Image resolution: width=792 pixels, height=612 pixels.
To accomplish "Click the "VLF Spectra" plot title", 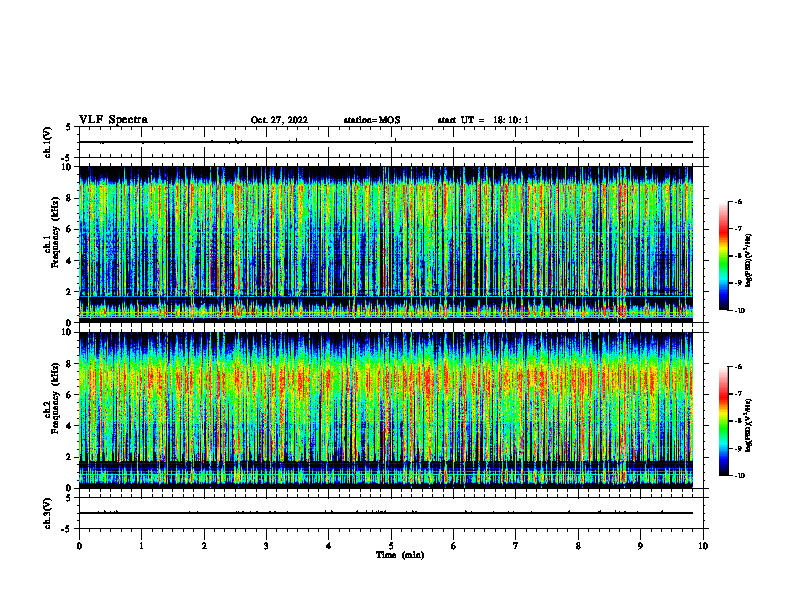I will (113, 120).
